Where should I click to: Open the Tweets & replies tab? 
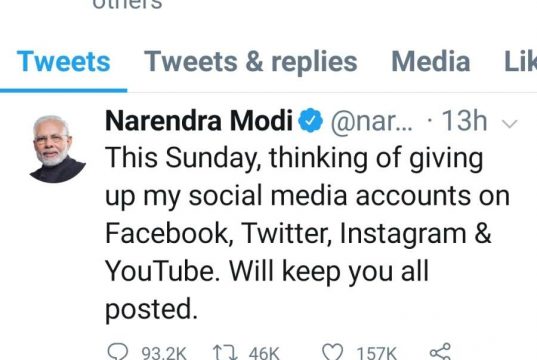[x=251, y=62]
